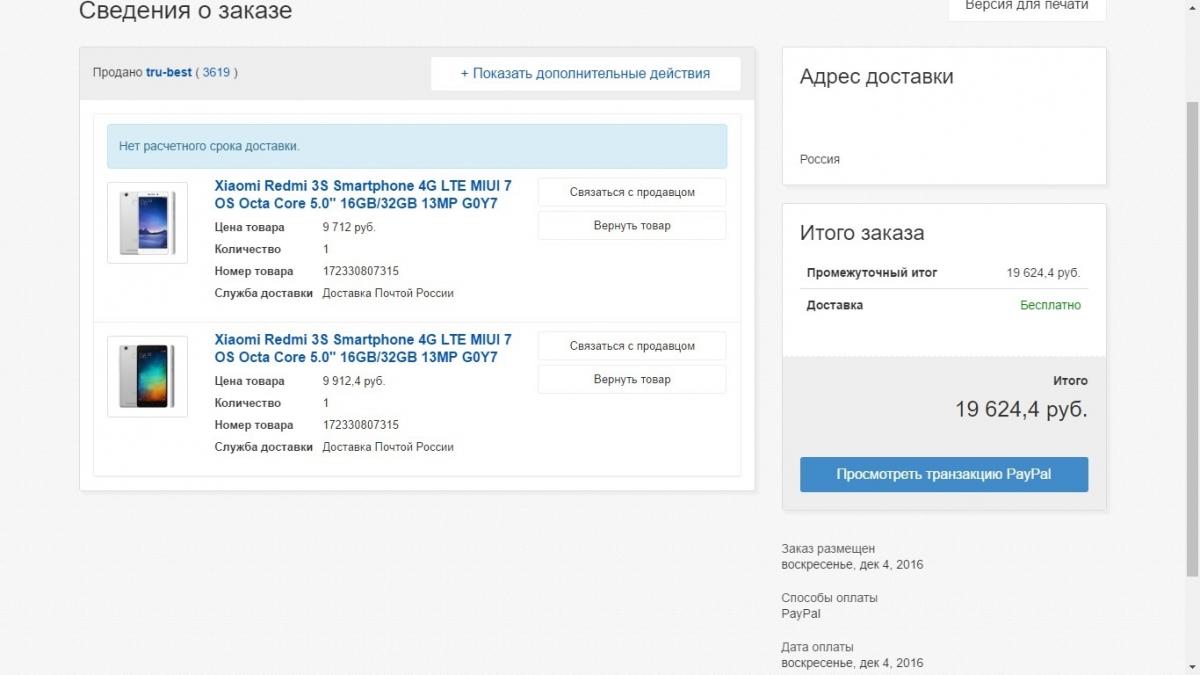
Task: Open first Xiaomi Redmi 3S item title (9 712 руб.)
Action: (363, 195)
